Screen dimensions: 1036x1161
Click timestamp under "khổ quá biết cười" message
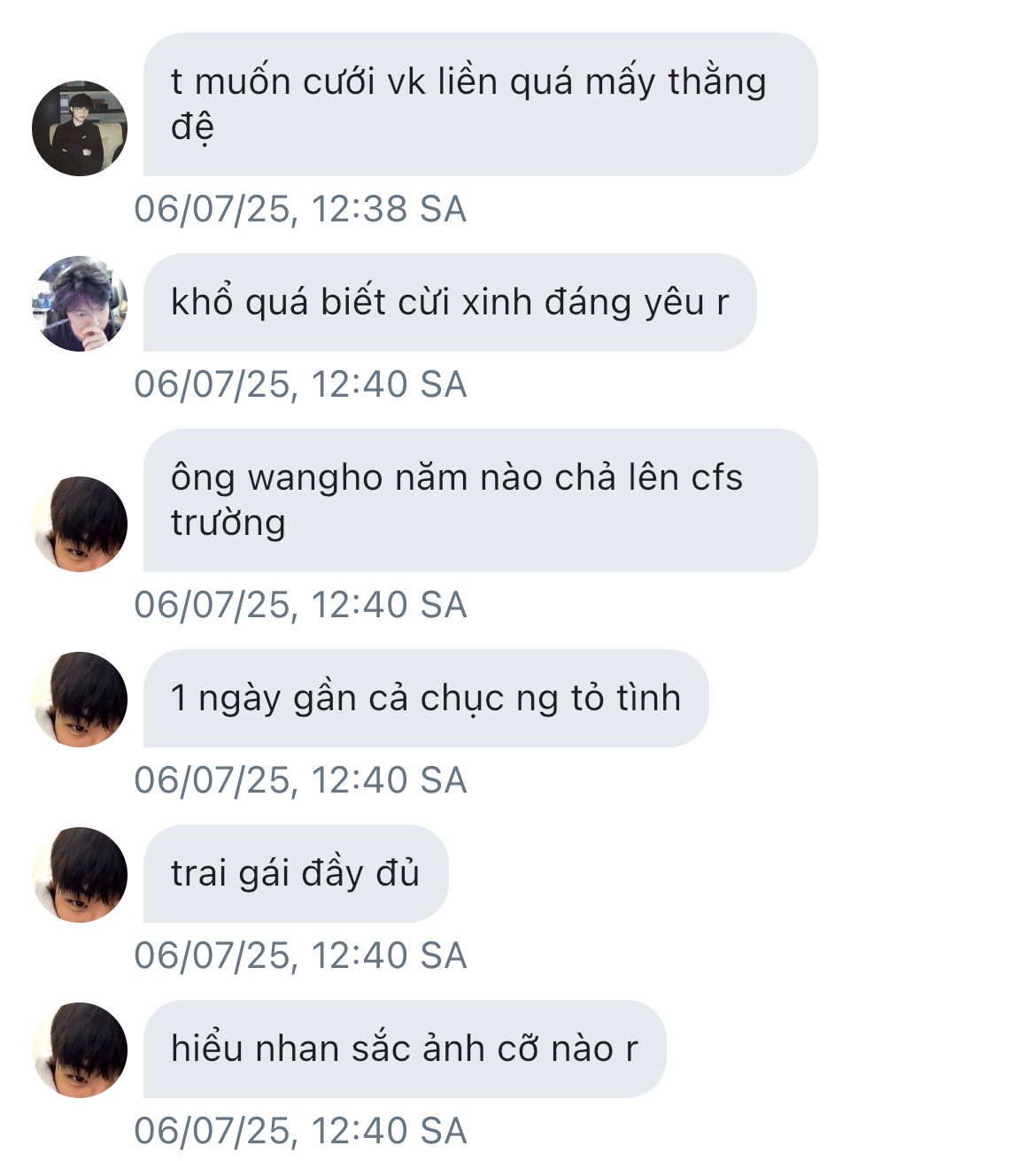coord(300,385)
